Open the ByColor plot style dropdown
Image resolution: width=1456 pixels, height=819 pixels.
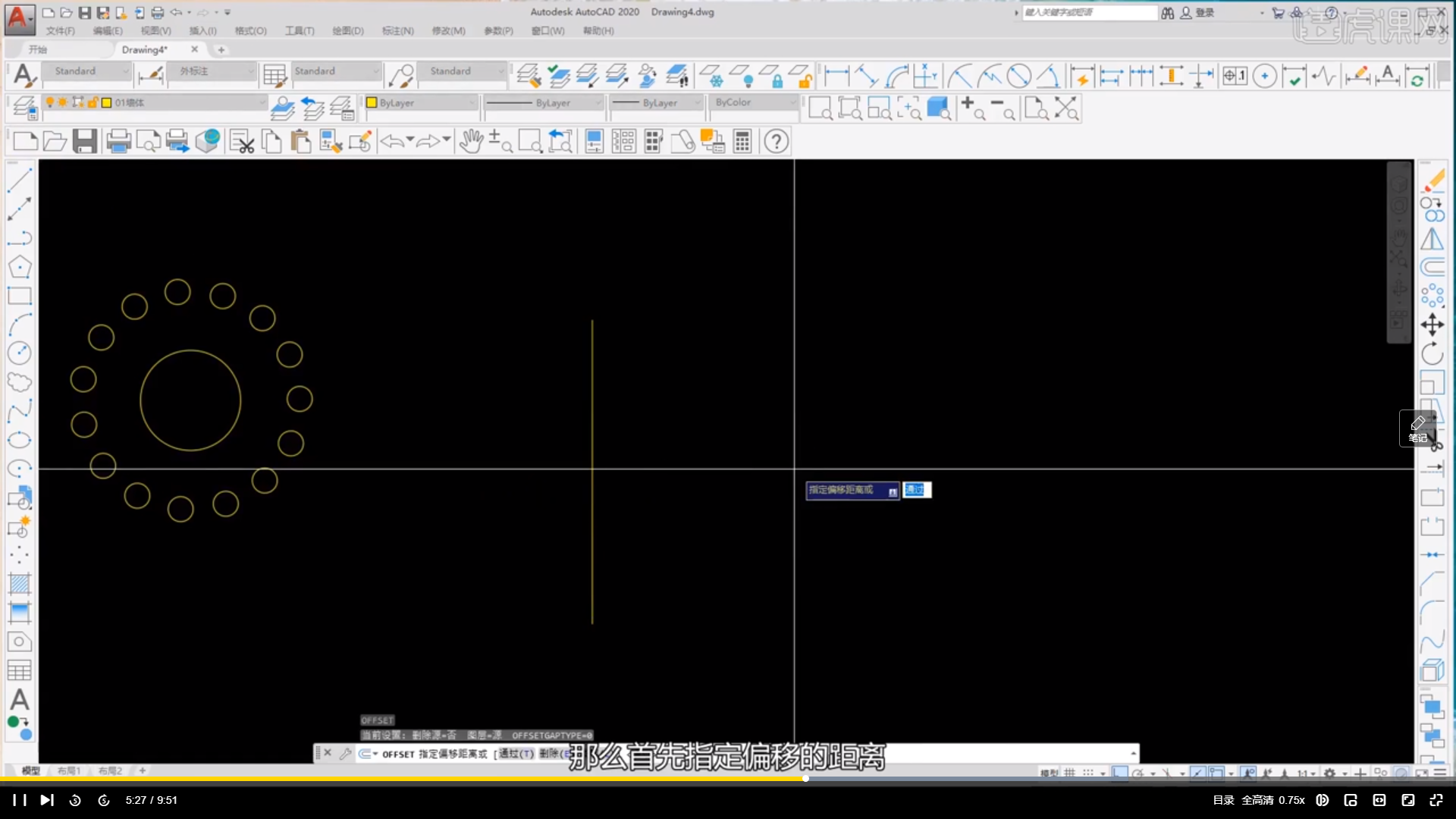[x=755, y=102]
